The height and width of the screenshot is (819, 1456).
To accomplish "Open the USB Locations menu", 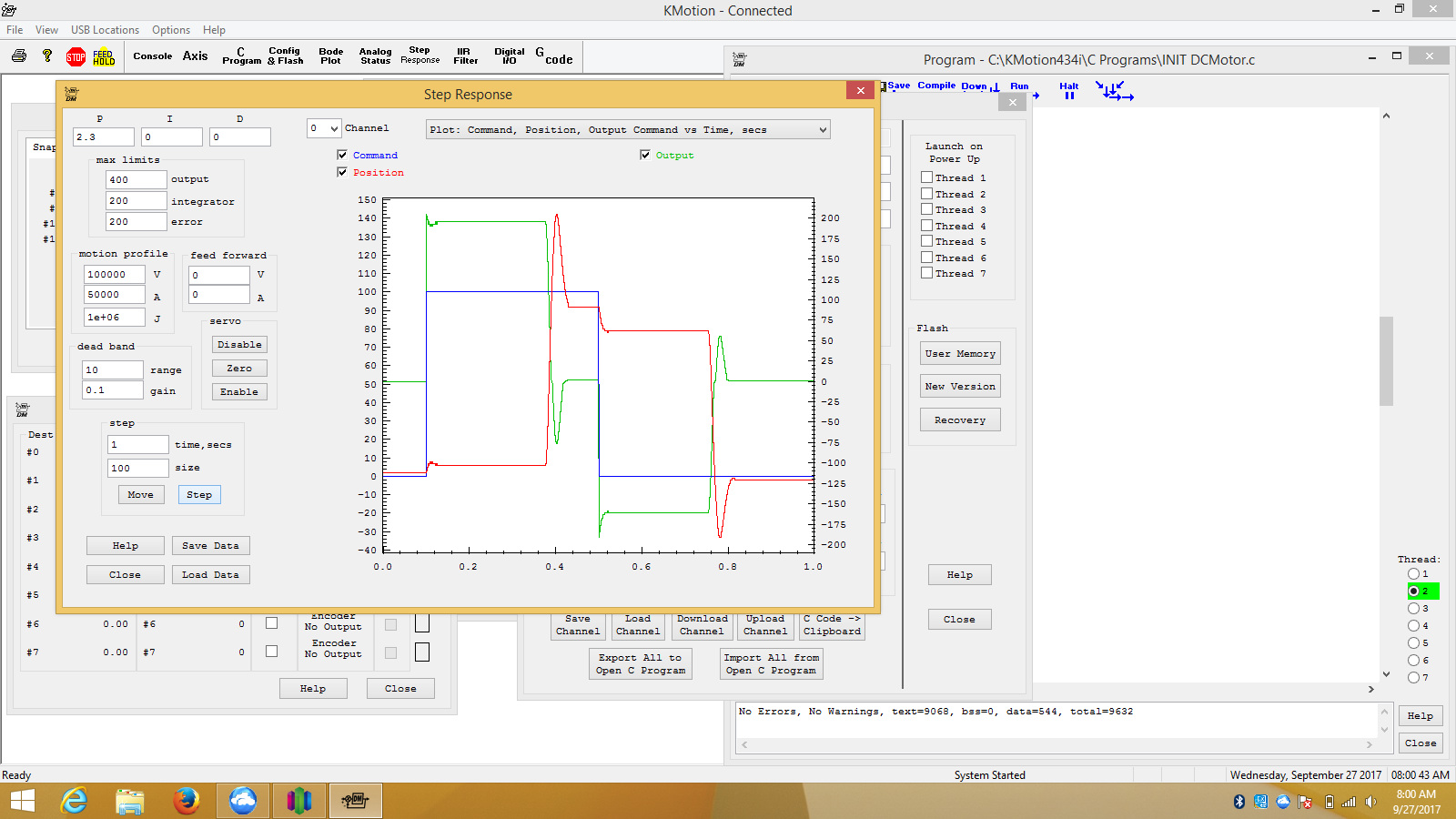I will [105, 30].
